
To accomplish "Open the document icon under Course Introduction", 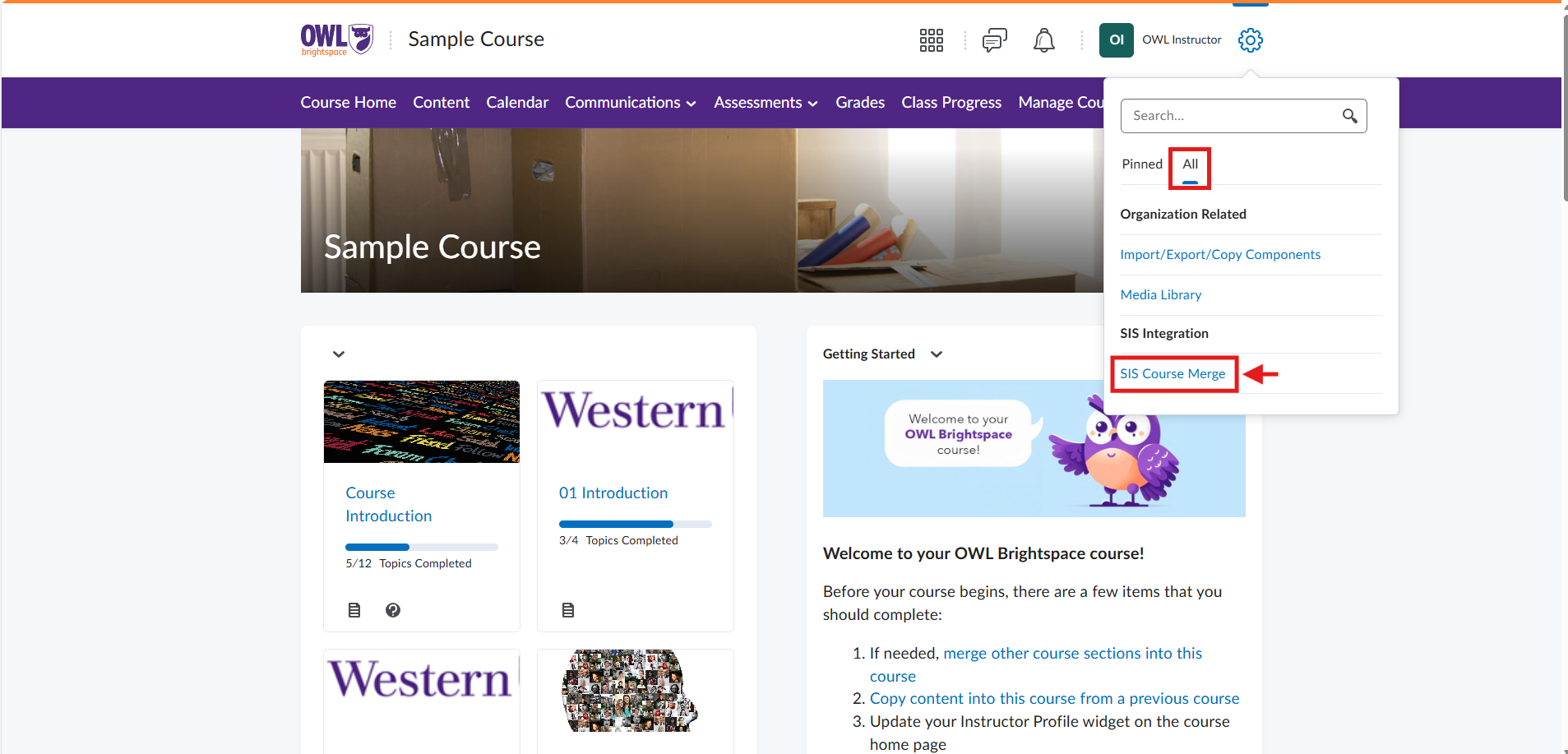I will (x=354, y=609).
